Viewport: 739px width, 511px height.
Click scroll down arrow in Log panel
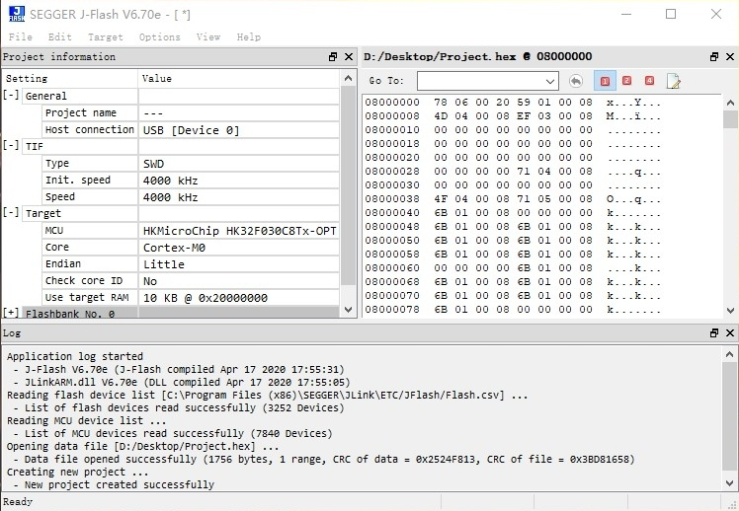click(x=730, y=483)
